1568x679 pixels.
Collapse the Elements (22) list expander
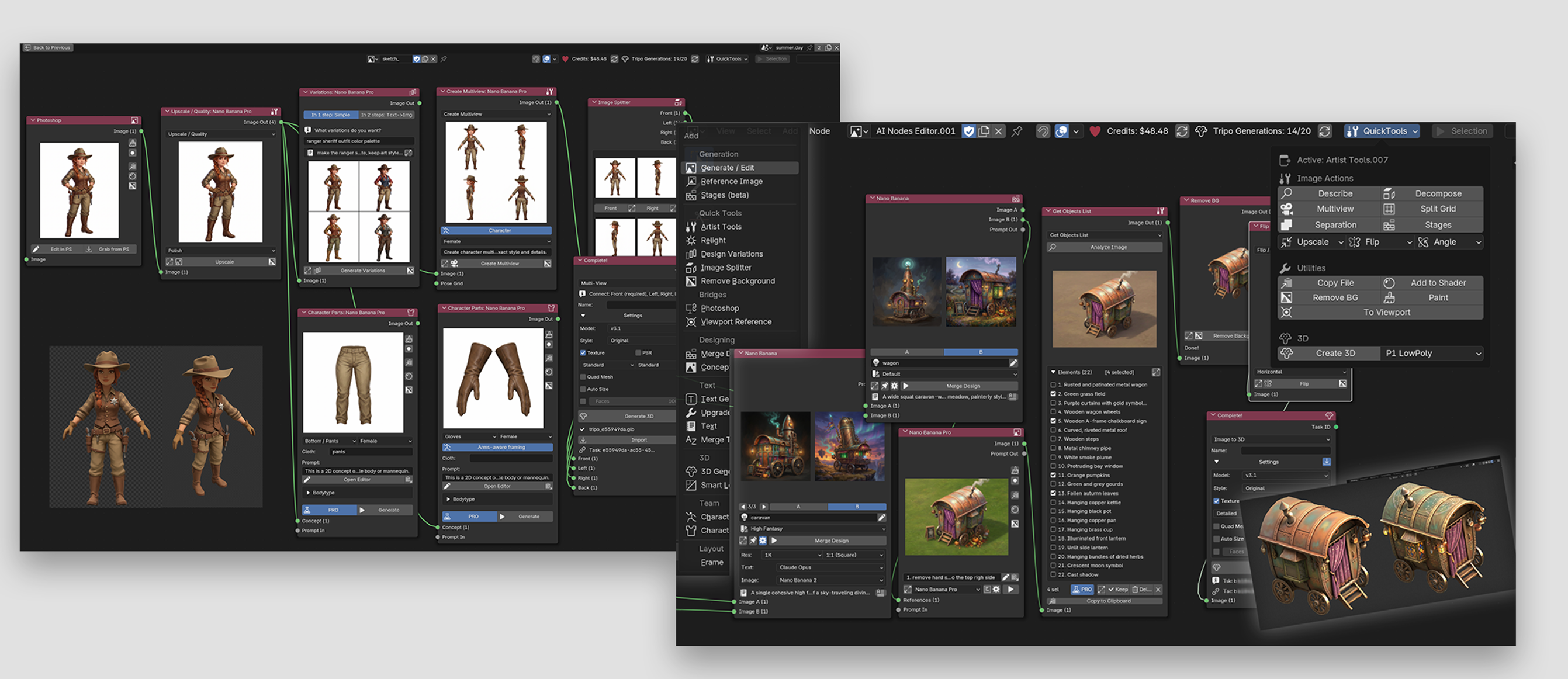(x=1053, y=372)
